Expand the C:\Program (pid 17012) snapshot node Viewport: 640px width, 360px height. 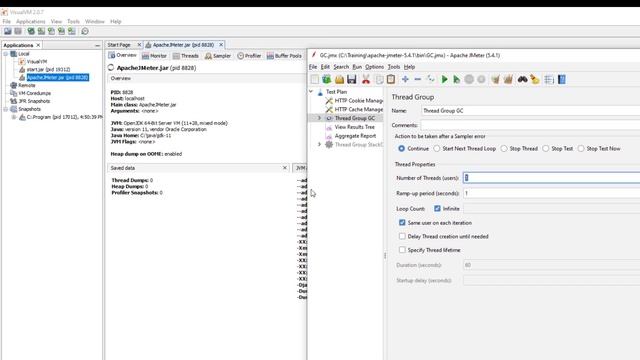14,117
